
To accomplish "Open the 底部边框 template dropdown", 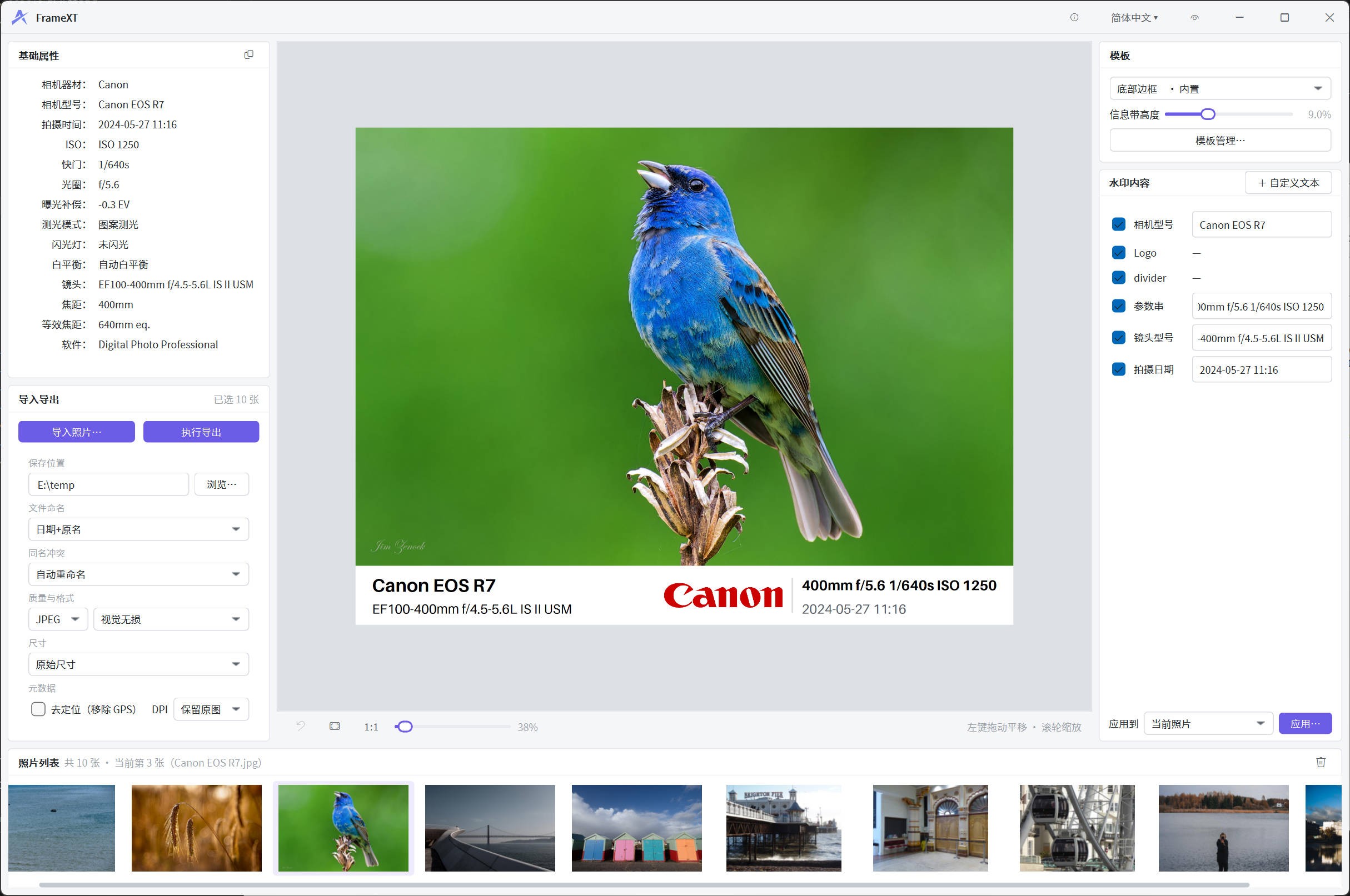I will [x=1220, y=88].
